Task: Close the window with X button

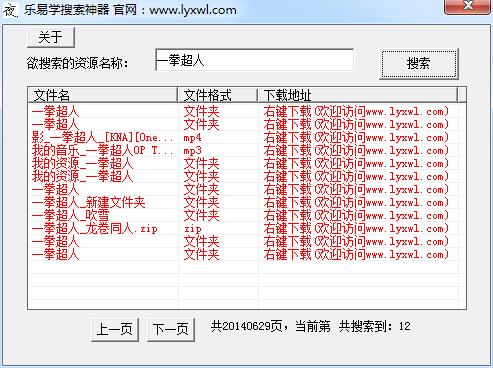Action: [468, 6]
